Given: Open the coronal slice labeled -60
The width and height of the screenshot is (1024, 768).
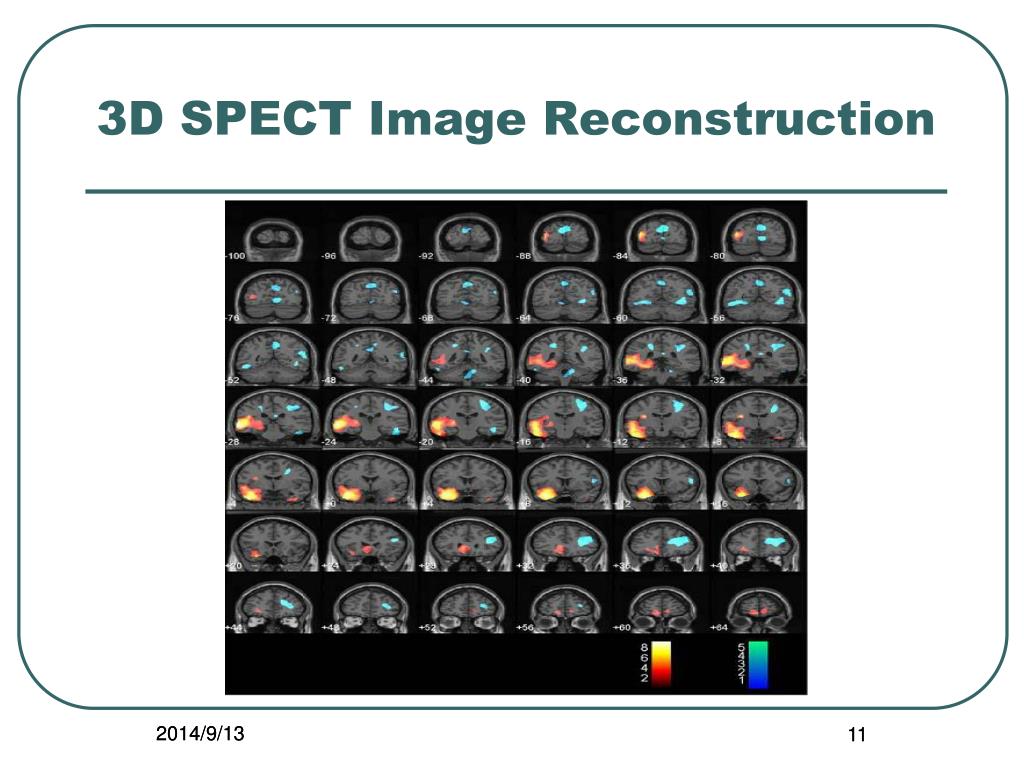Looking at the screenshot, I should [x=661, y=296].
